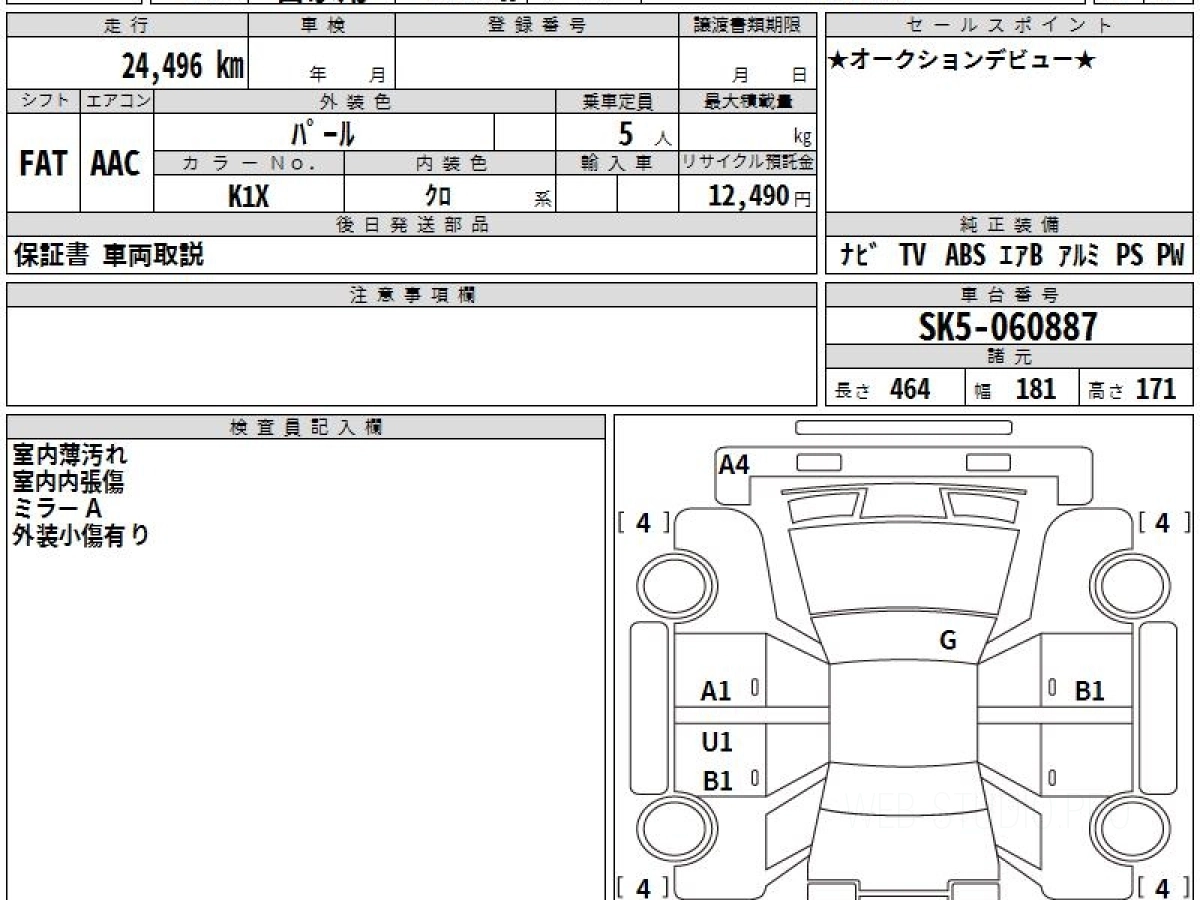Click the 注意事項欄 header
Screen dimensions: 1200x900
pos(412,295)
